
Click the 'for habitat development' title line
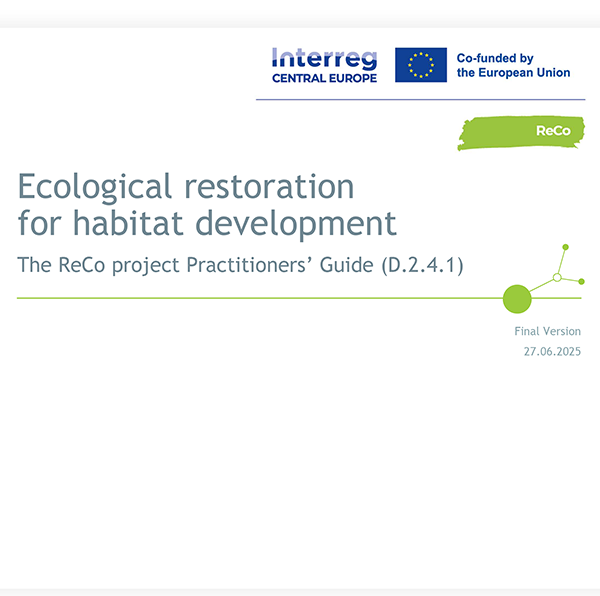tap(207, 223)
